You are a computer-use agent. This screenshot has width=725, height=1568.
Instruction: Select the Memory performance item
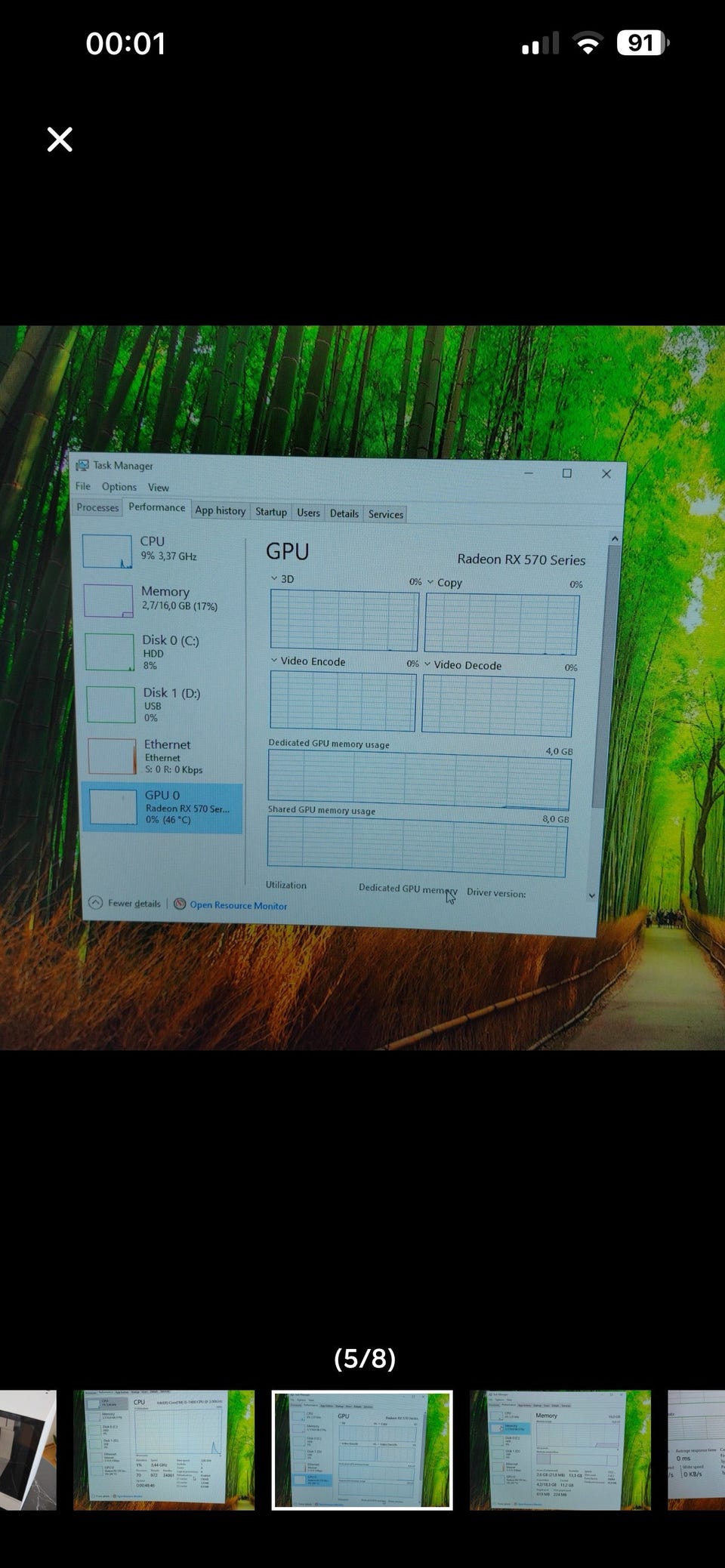[162, 600]
